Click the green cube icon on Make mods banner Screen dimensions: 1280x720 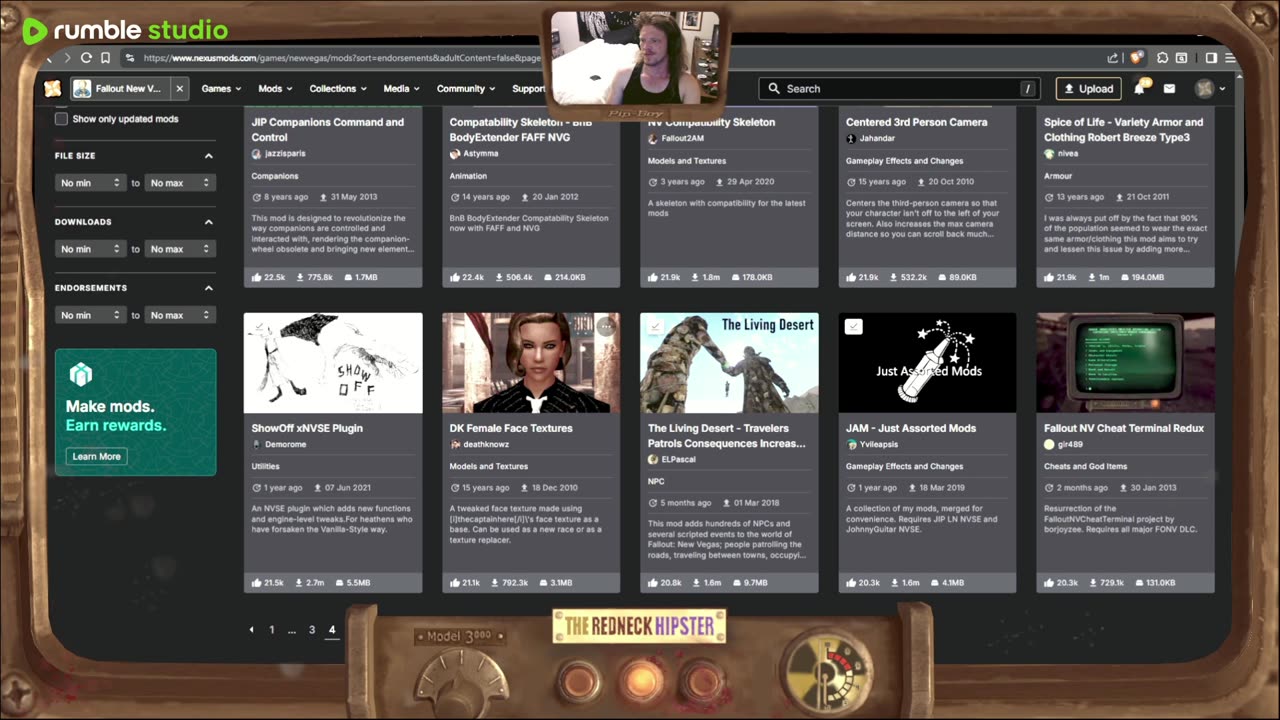click(81, 376)
